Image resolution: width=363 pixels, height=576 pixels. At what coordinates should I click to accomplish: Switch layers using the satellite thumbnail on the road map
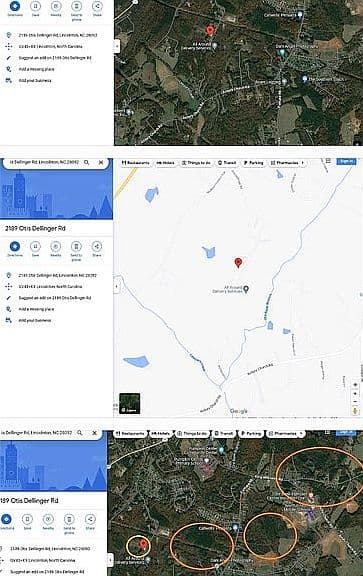pyautogui.click(x=130, y=403)
